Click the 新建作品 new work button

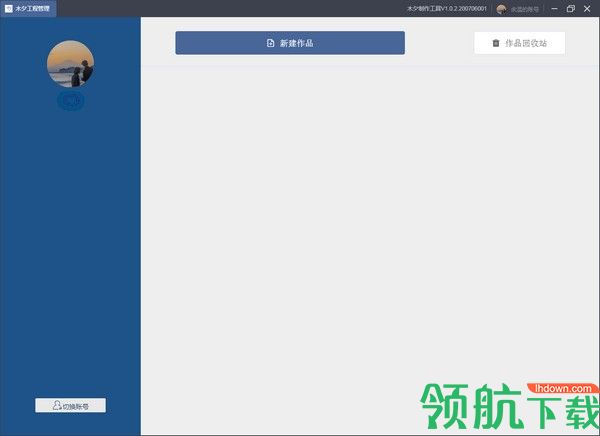pos(290,43)
